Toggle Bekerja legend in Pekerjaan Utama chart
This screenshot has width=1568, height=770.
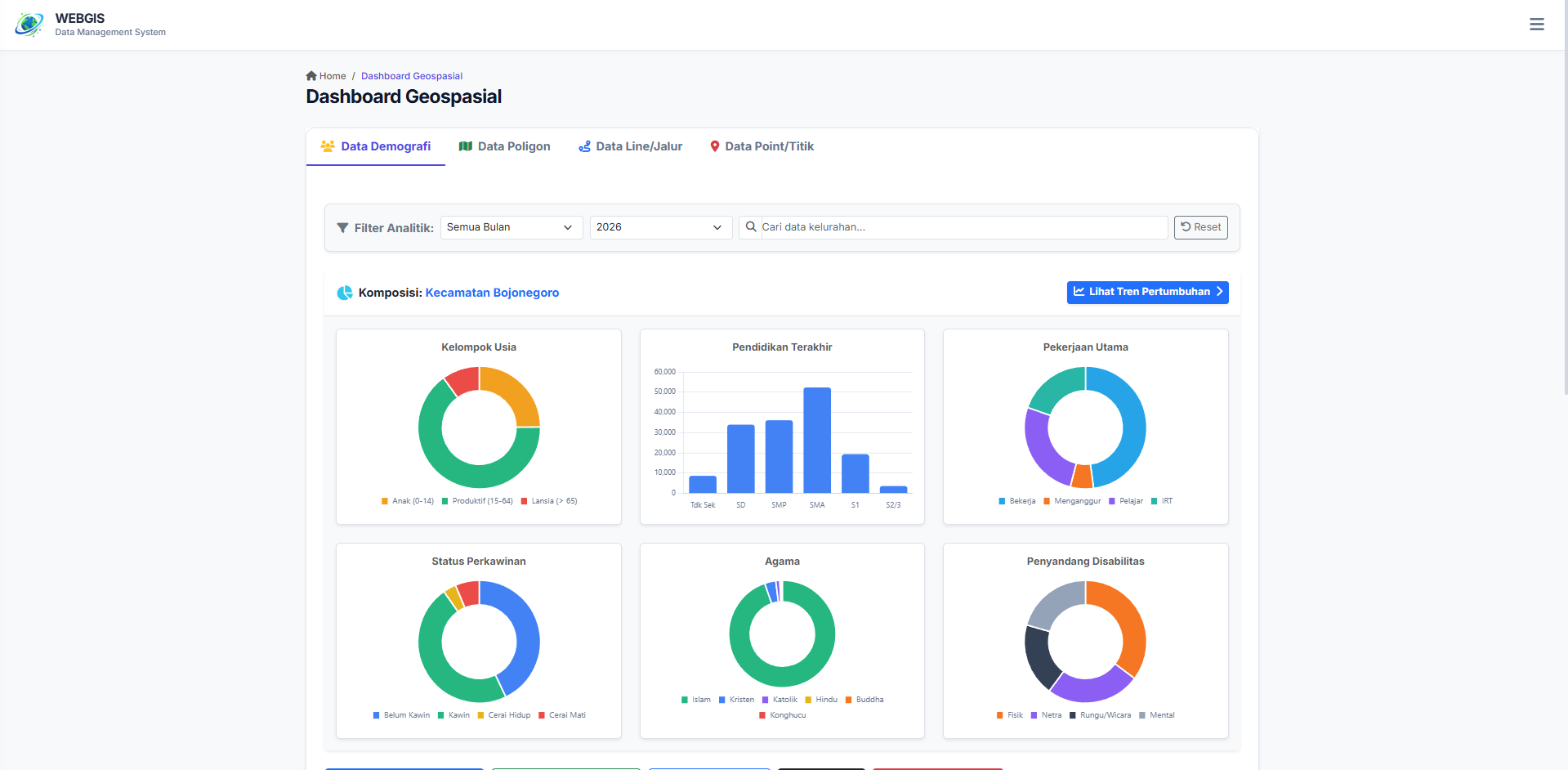tap(1016, 501)
